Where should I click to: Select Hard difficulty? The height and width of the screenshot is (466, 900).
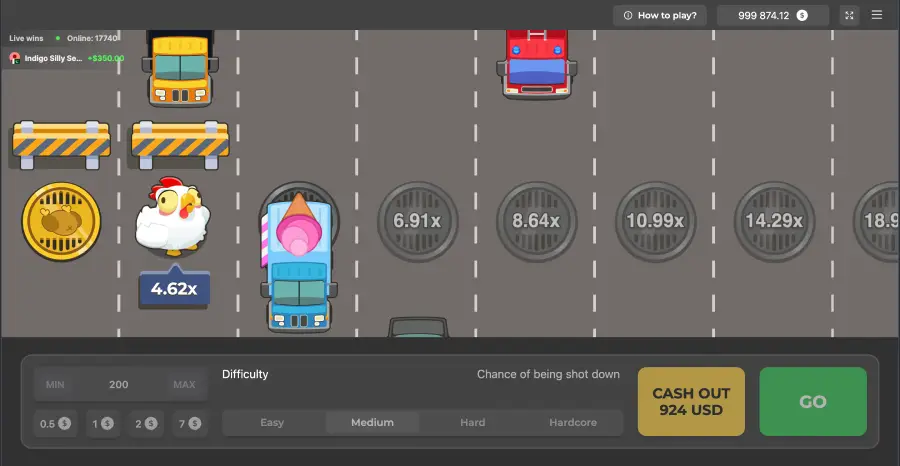pos(473,422)
